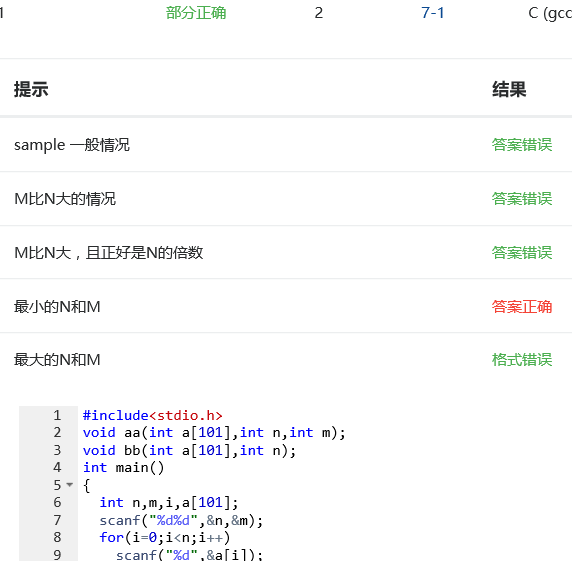The height and width of the screenshot is (561, 572).
Task: Click the 提示 column header
Action: click(31, 89)
